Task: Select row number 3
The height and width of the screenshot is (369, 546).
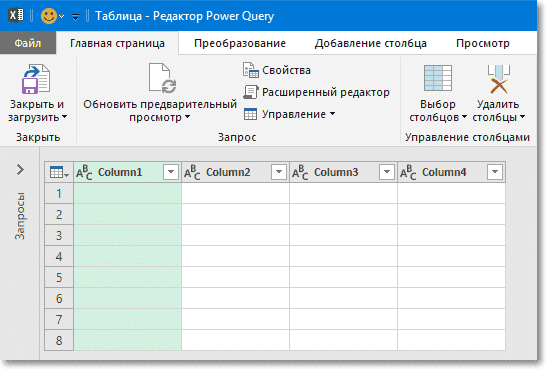Action: point(59,235)
